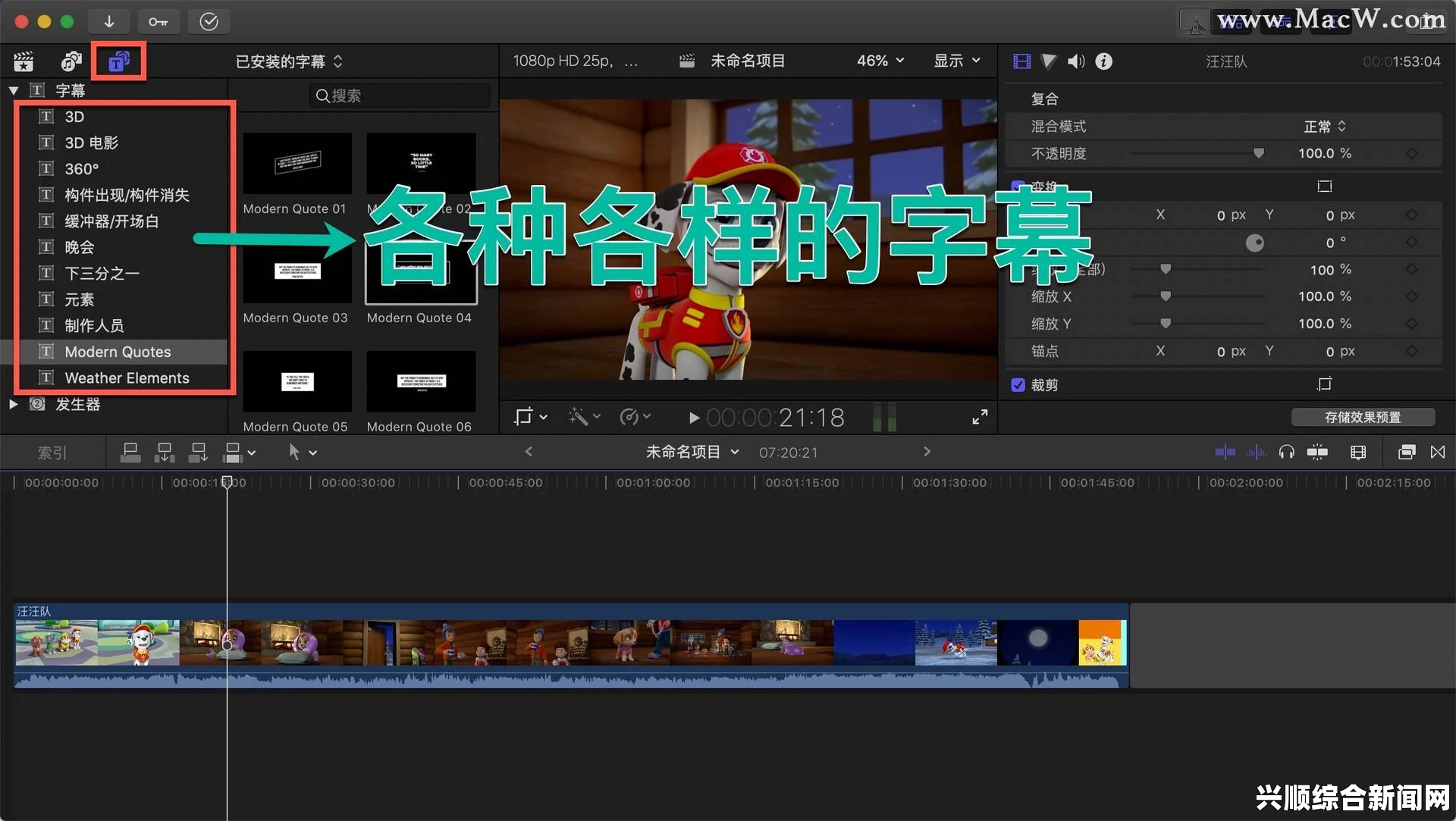This screenshot has height=821, width=1456.
Task: Open the clip appearance filmstrip button
Action: 1358,453
